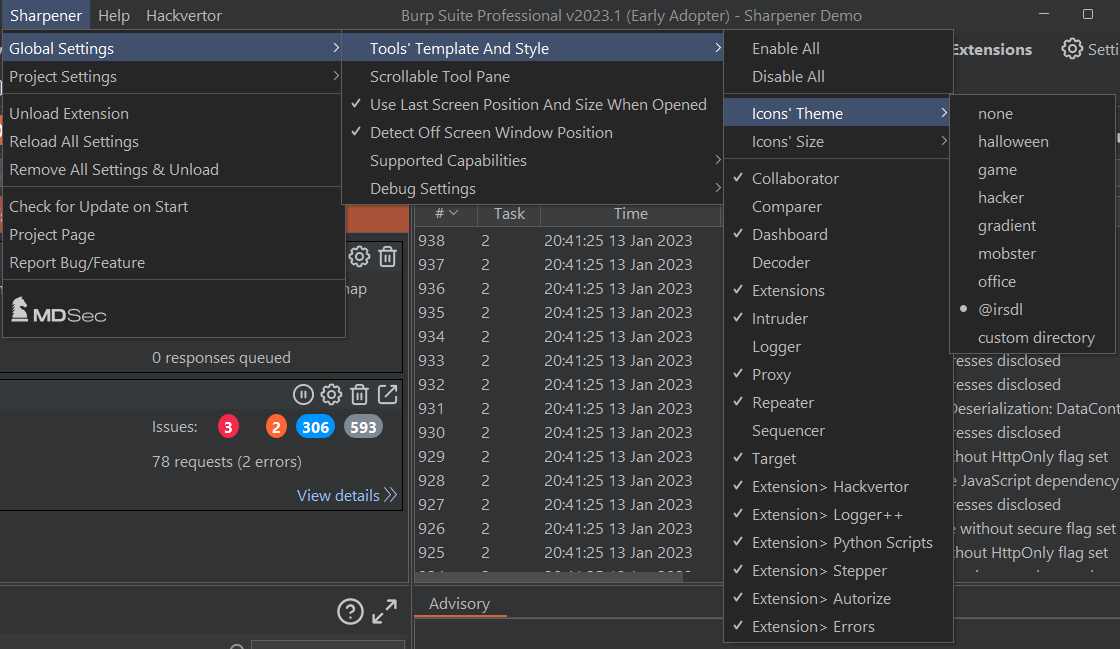1120x649 pixels.
Task: Click the MDSec logo in Sharpener menu
Action: point(59,310)
